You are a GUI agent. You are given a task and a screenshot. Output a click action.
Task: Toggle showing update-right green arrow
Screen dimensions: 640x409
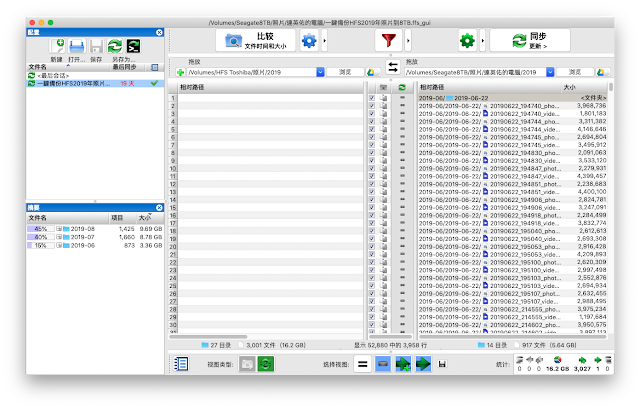point(423,364)
